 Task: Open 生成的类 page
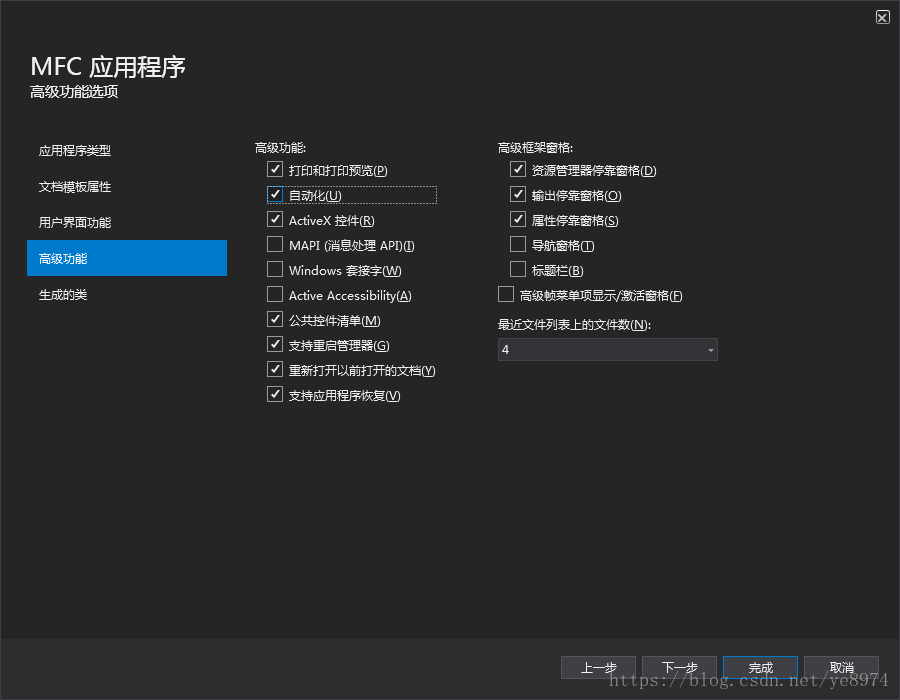(x=127, y=294)
